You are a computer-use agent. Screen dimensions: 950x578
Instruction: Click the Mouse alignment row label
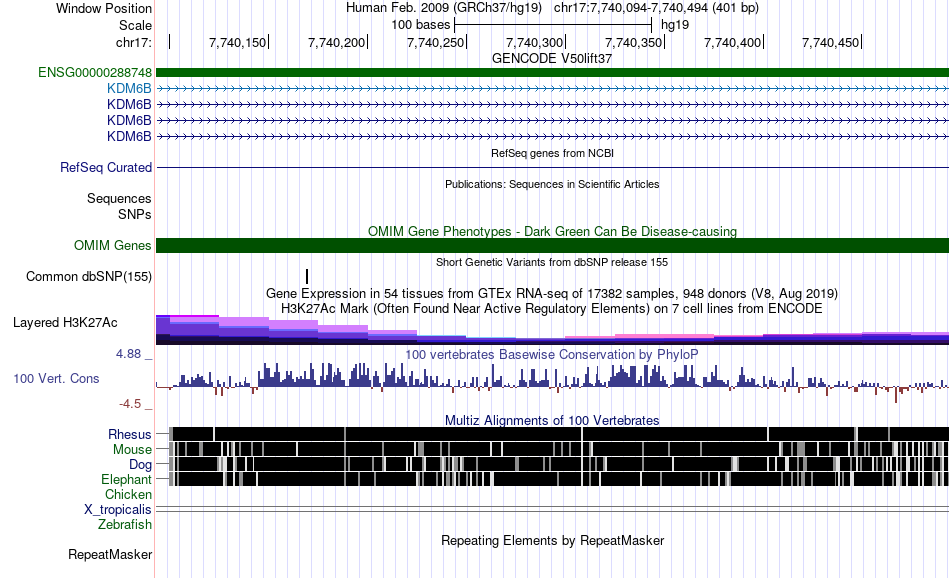132,450
